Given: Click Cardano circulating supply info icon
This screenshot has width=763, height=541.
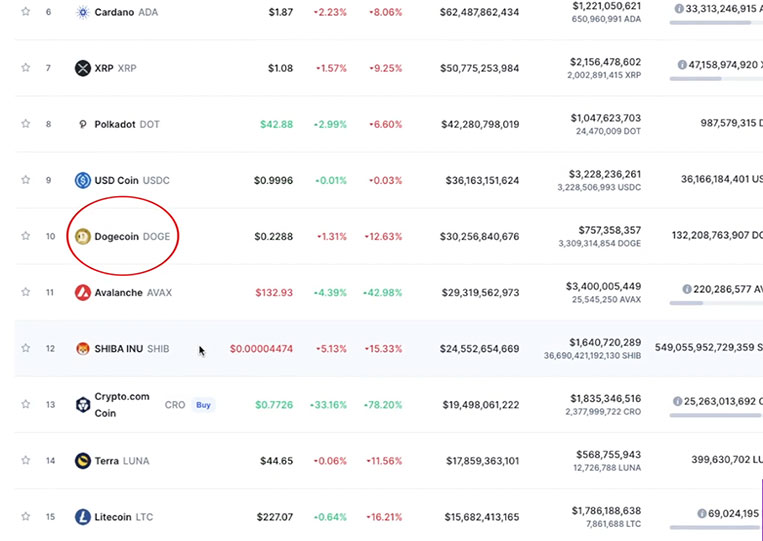Looking at the screenshot, I should coord(679,9).
